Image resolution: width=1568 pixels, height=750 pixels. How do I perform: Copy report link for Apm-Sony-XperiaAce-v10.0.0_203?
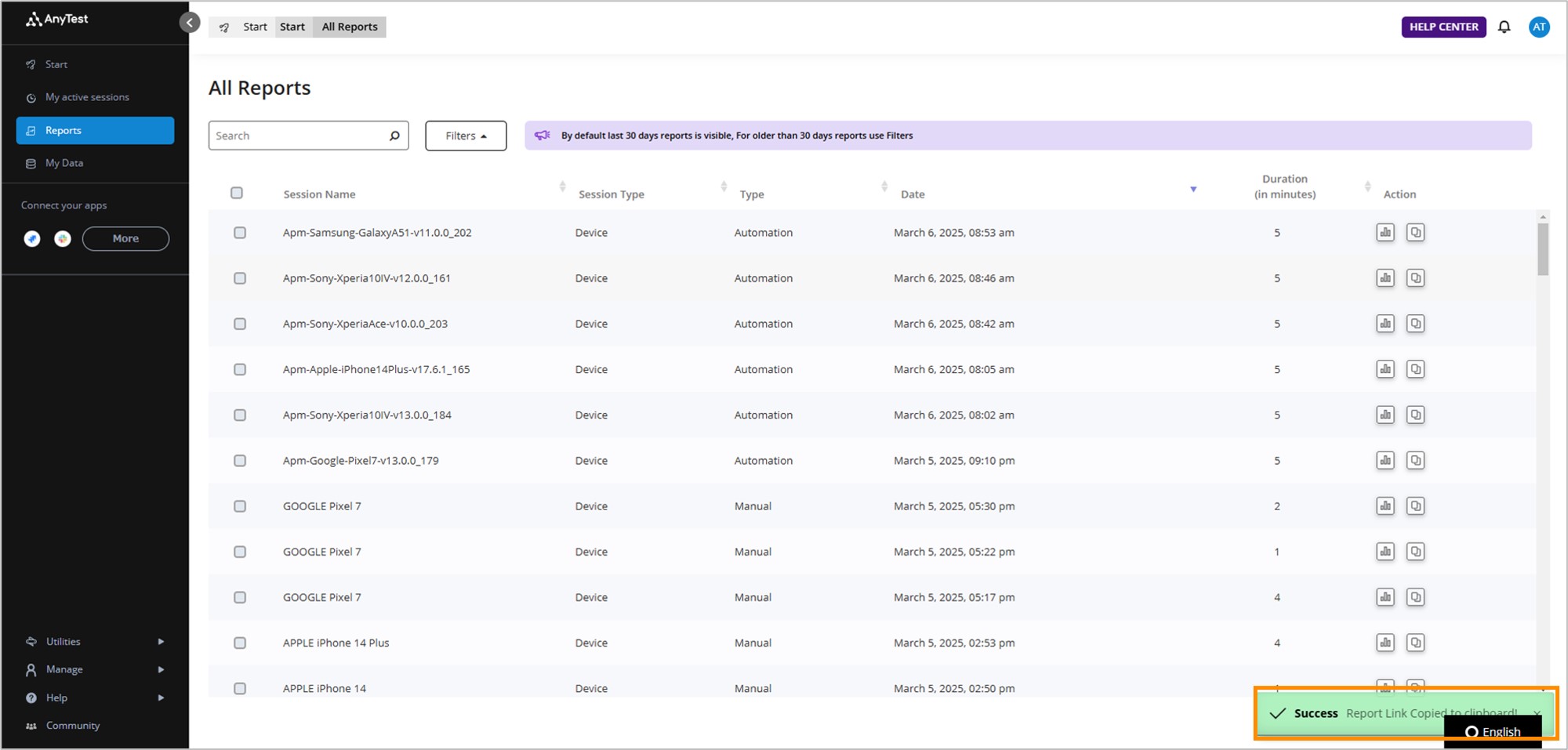coord(1415,324)
